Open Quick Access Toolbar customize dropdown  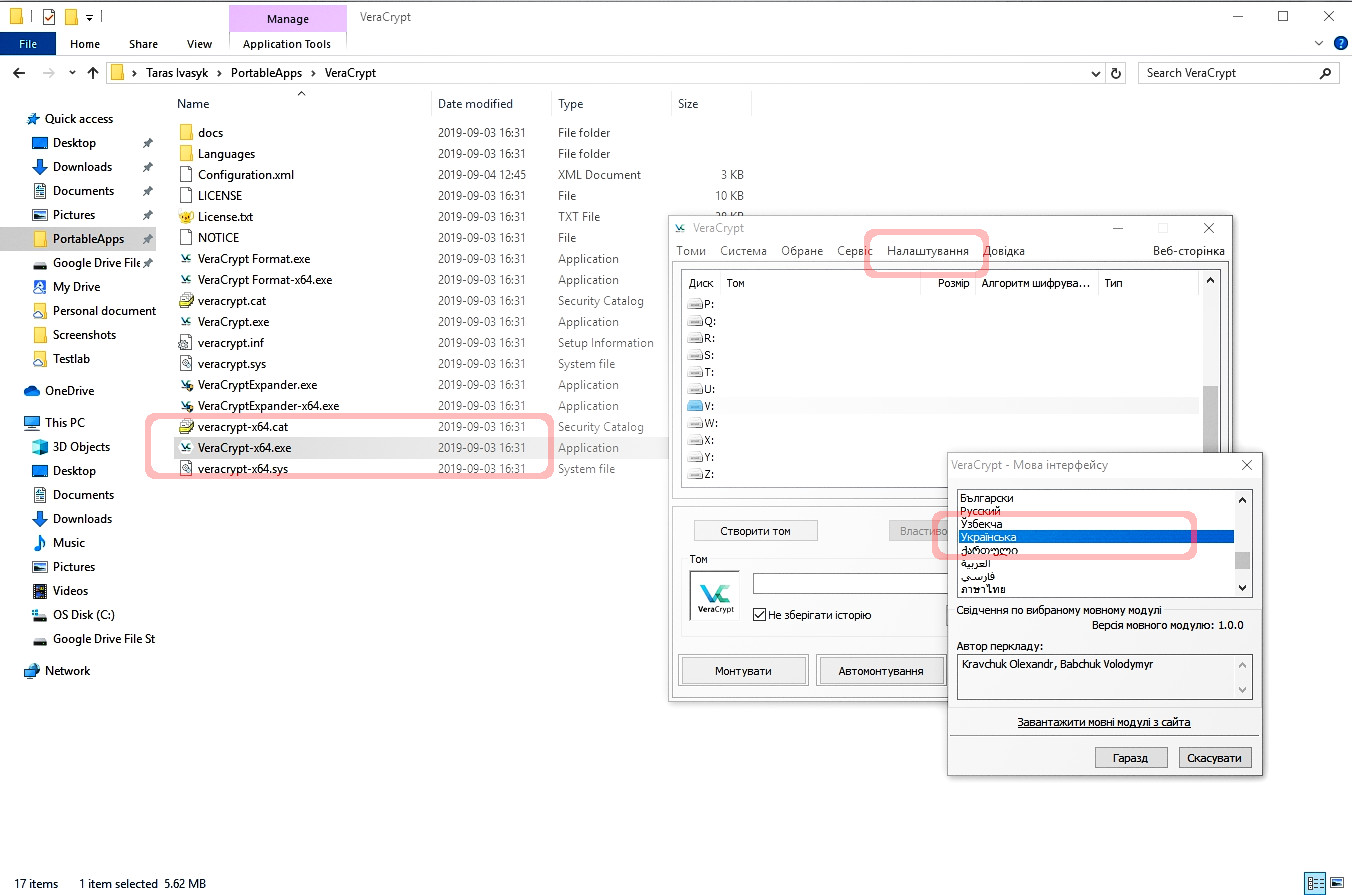click(x=89, y=17)
